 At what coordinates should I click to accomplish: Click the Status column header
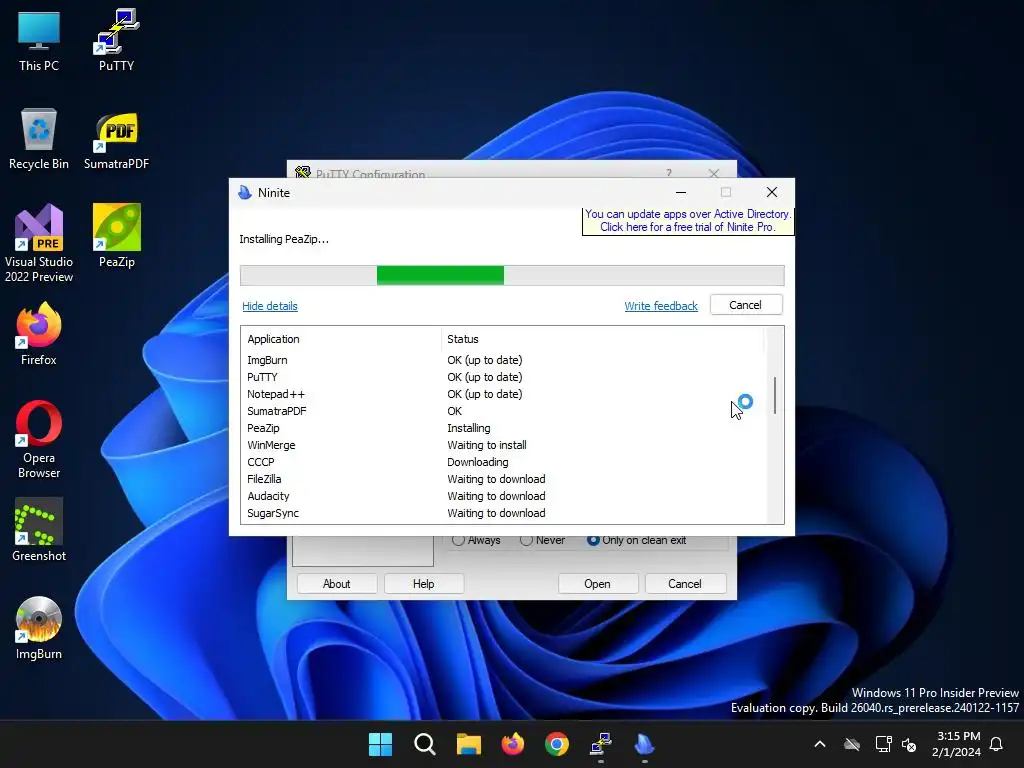[x=601, y=339]
